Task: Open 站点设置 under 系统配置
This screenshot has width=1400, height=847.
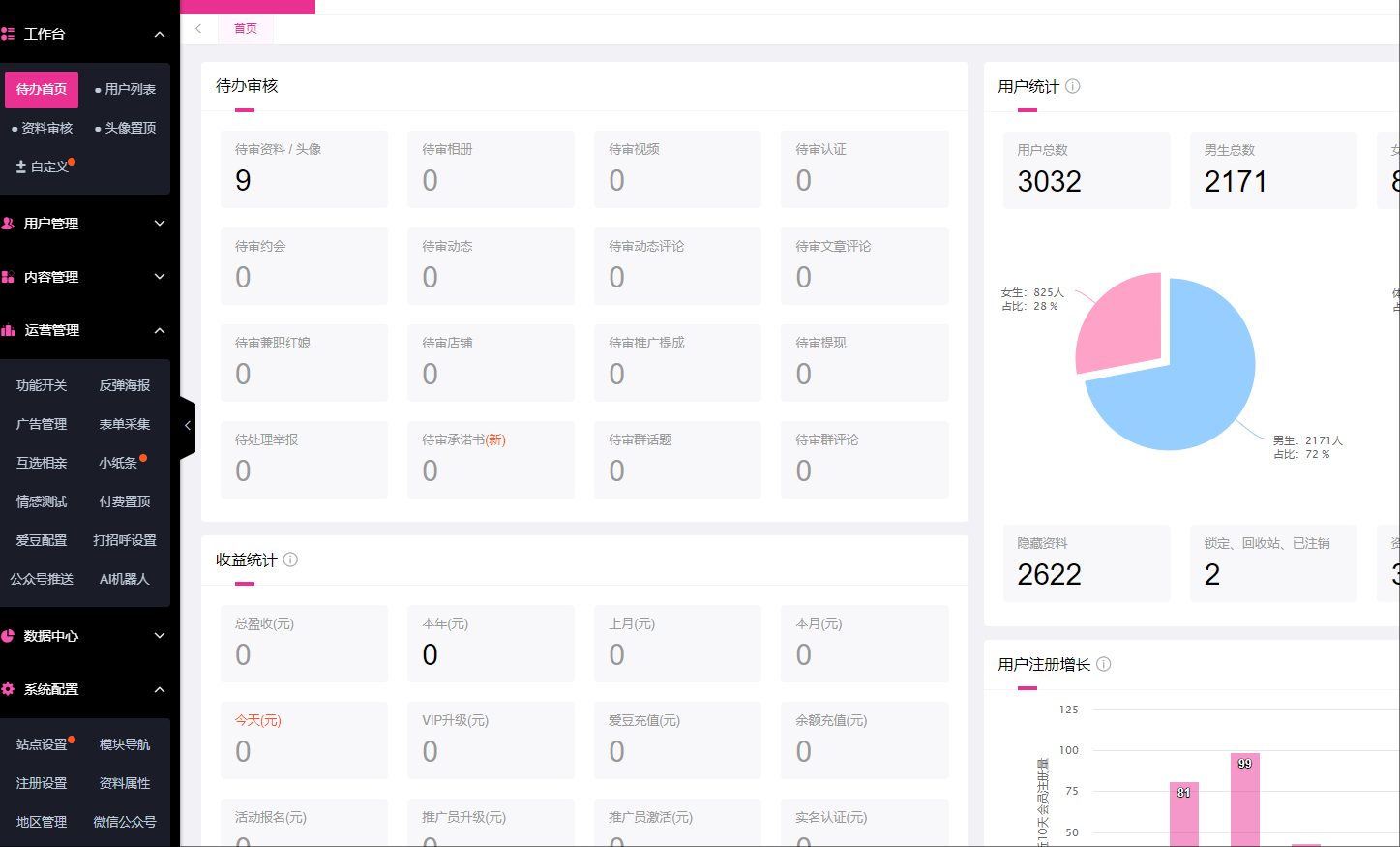Action: [42, 744]
